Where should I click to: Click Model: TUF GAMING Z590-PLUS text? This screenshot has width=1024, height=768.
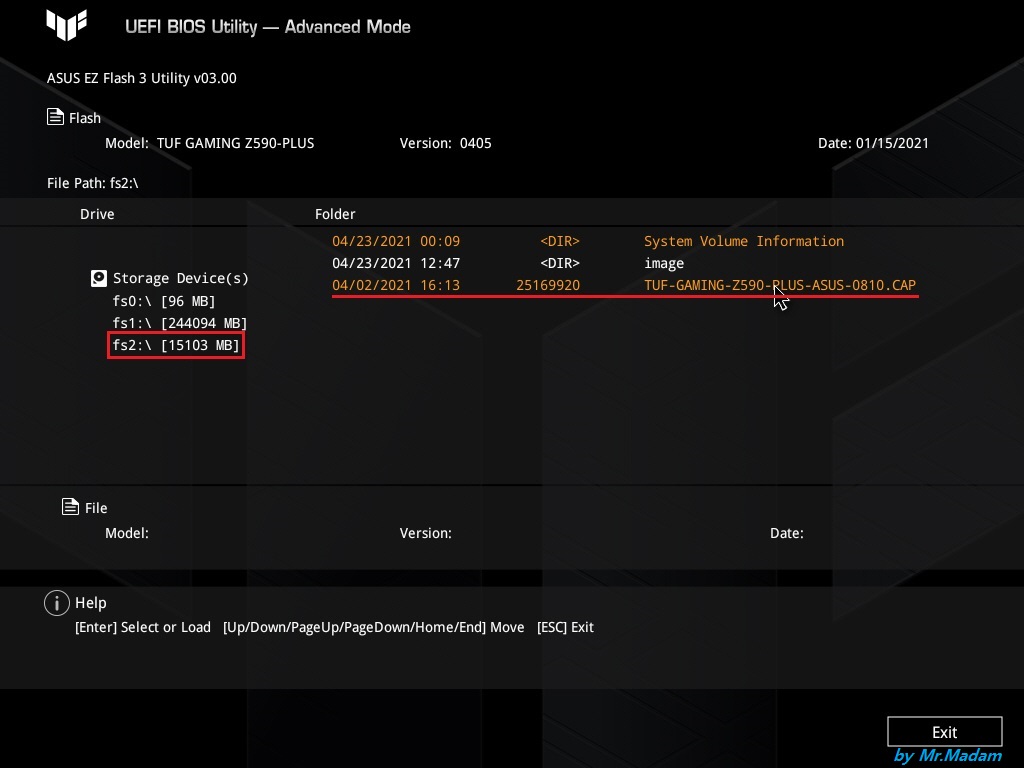[x=210, y=143]
